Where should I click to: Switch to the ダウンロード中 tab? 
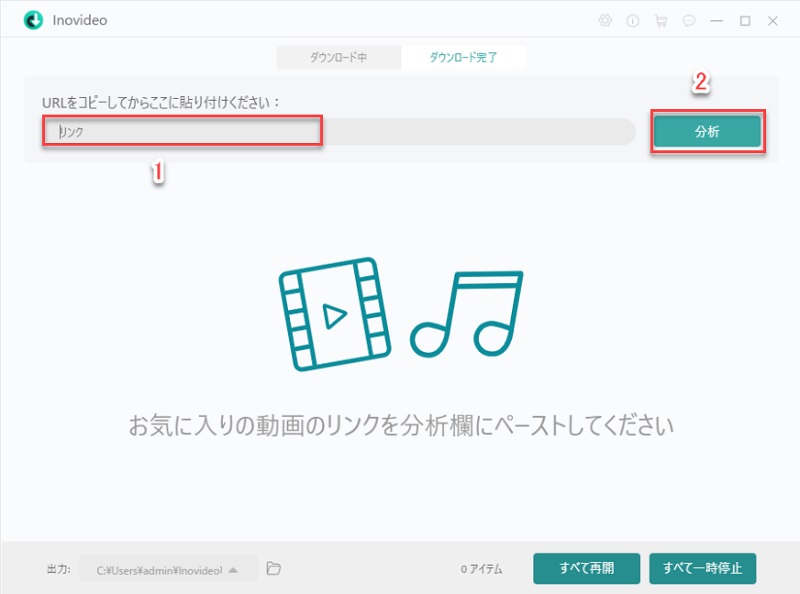339,57
